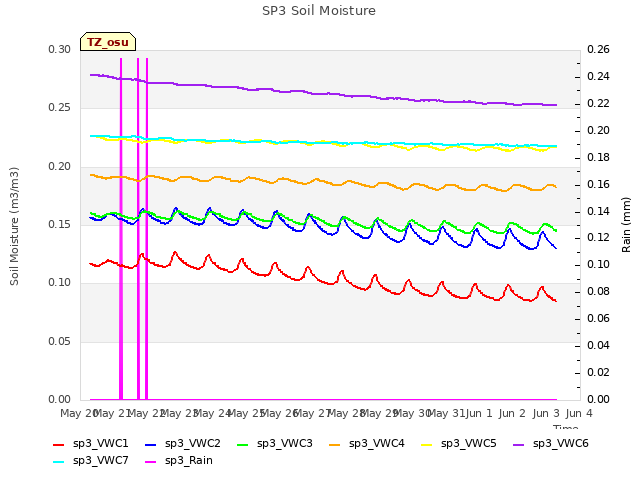Screen dimensions: 640x480
Task: Click the 0.05 left axis tick label
Action: (60, 341)
